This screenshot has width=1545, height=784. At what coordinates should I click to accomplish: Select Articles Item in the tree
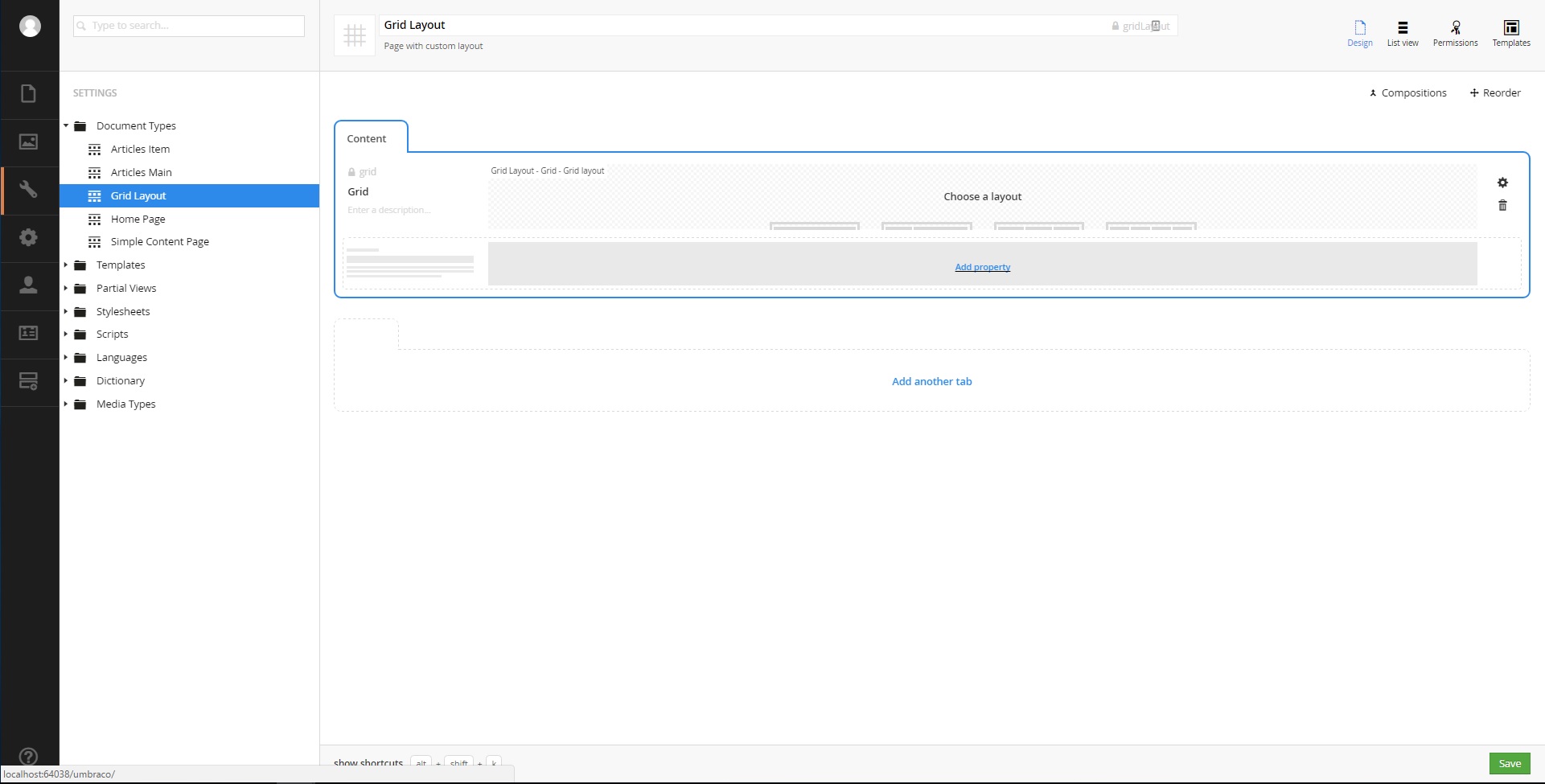[141, 150]
